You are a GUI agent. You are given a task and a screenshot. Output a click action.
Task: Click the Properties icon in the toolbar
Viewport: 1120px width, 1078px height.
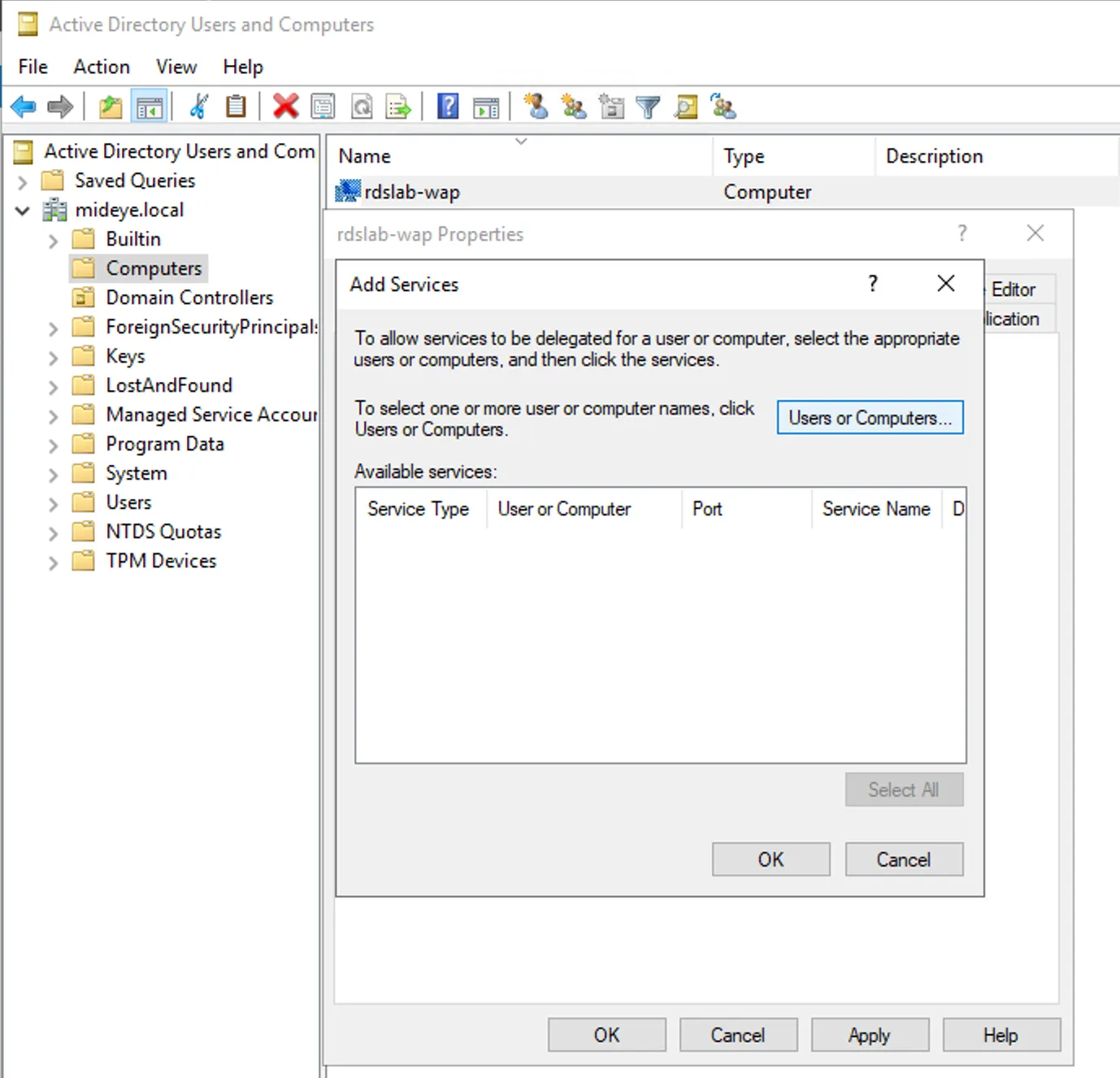click(323, 106)
